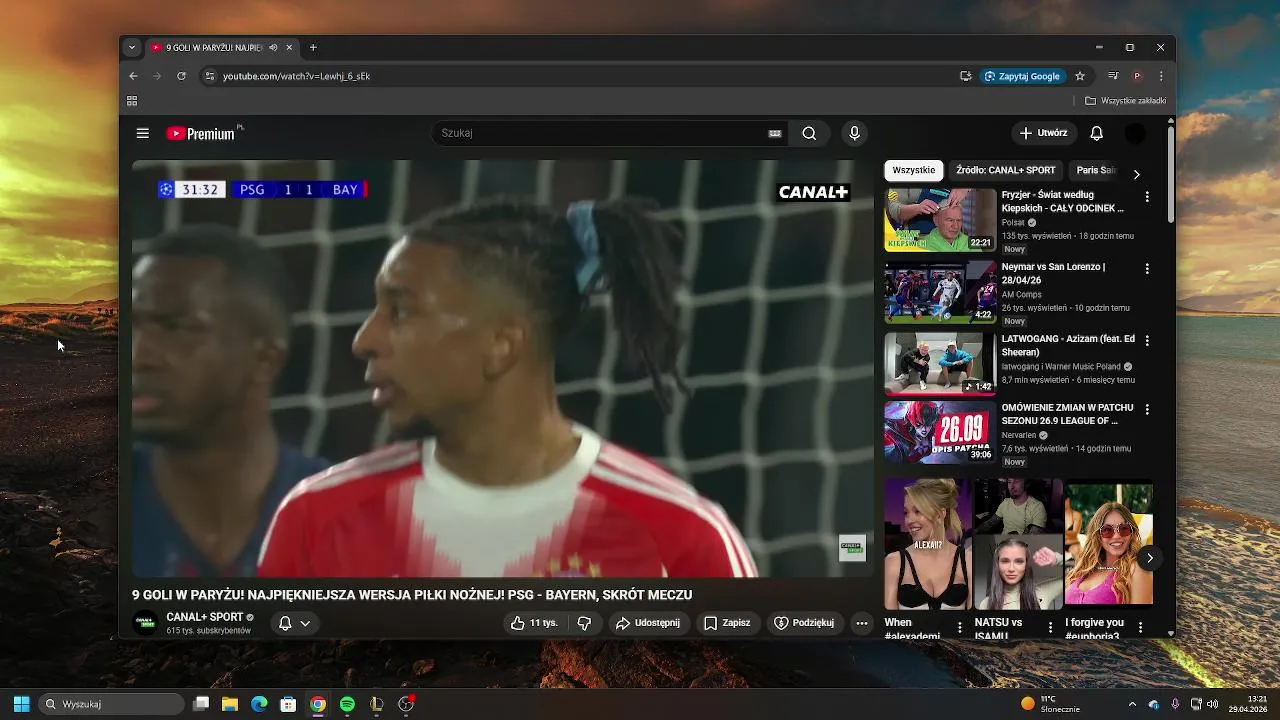
Task: Open Chrome apps grid in bookmarks bar
Action: [x=132, y=101]
